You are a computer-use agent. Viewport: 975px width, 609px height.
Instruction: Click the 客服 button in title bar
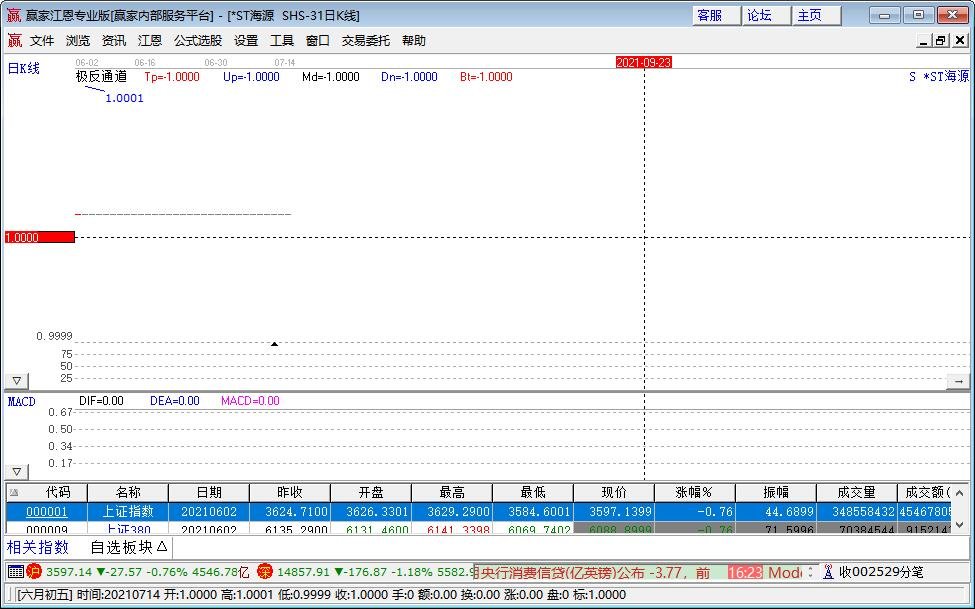click(716, 16)
